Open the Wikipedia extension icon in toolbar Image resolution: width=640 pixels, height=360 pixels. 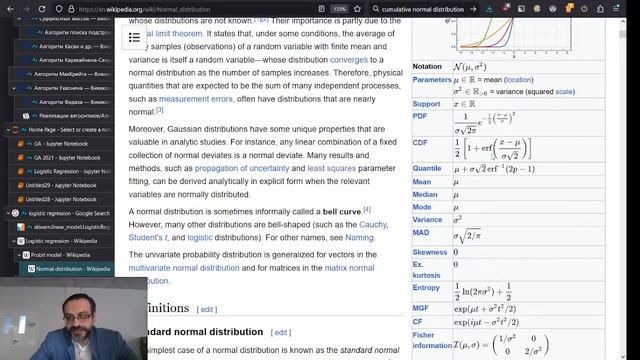click(x=552, y=9)
